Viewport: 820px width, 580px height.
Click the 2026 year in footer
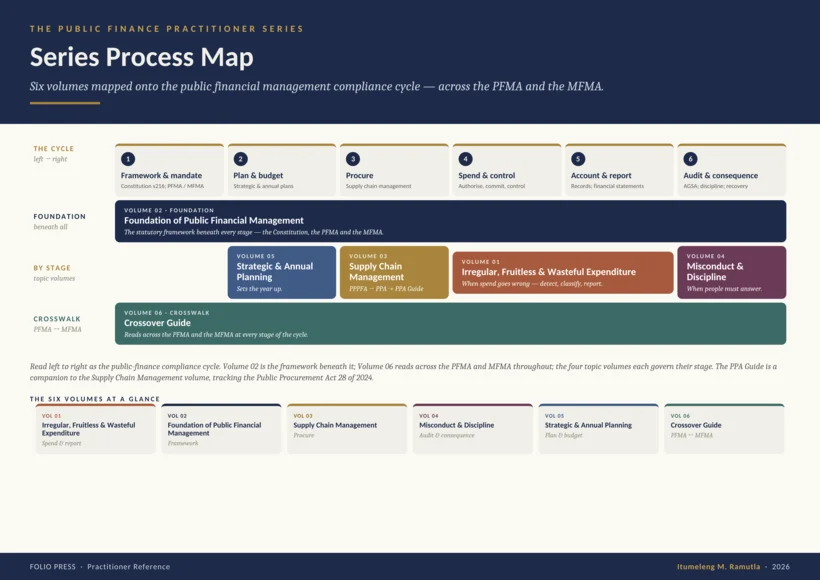pos(781,566)
